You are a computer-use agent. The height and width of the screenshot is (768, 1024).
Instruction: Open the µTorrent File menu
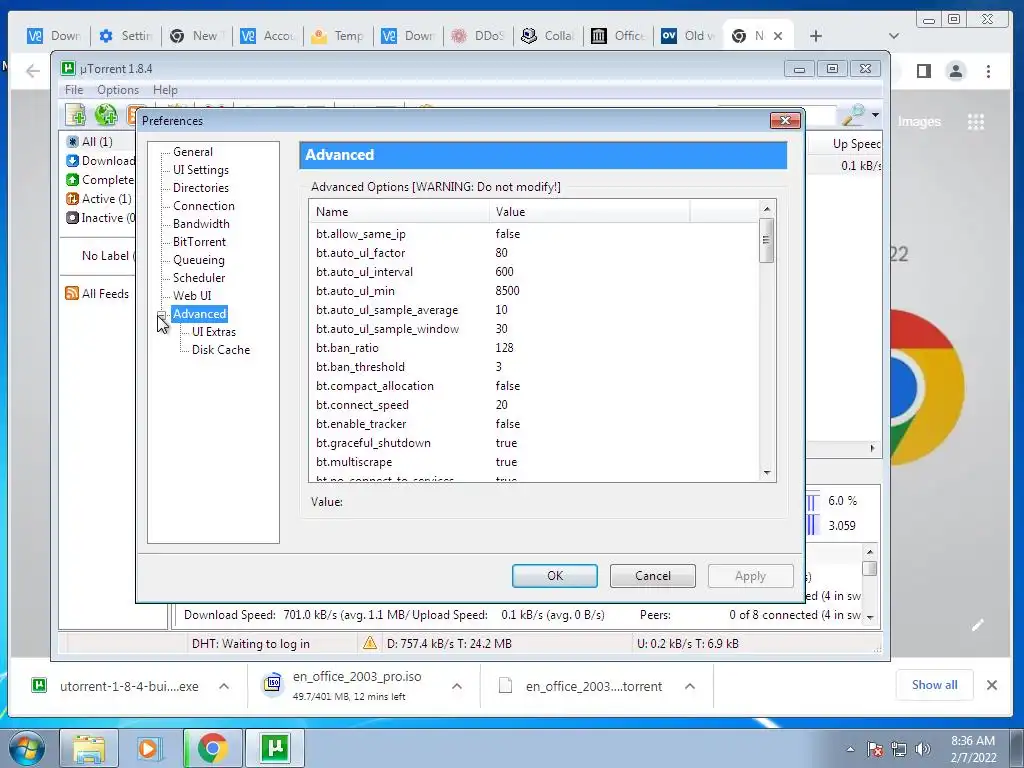pyautogui.click(x=74, y=89)
